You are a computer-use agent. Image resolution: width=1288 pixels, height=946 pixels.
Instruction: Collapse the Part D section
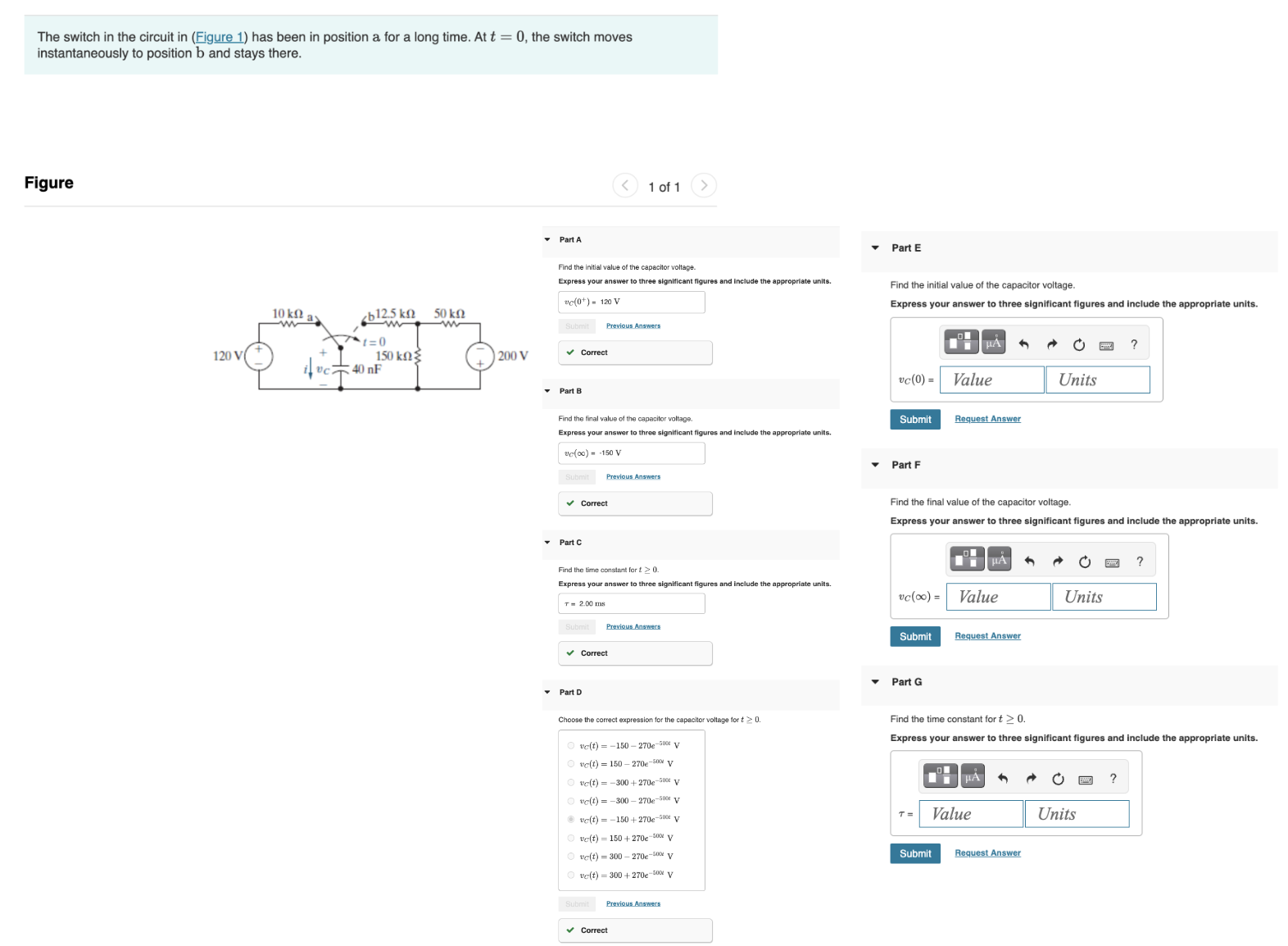[547, 693]
